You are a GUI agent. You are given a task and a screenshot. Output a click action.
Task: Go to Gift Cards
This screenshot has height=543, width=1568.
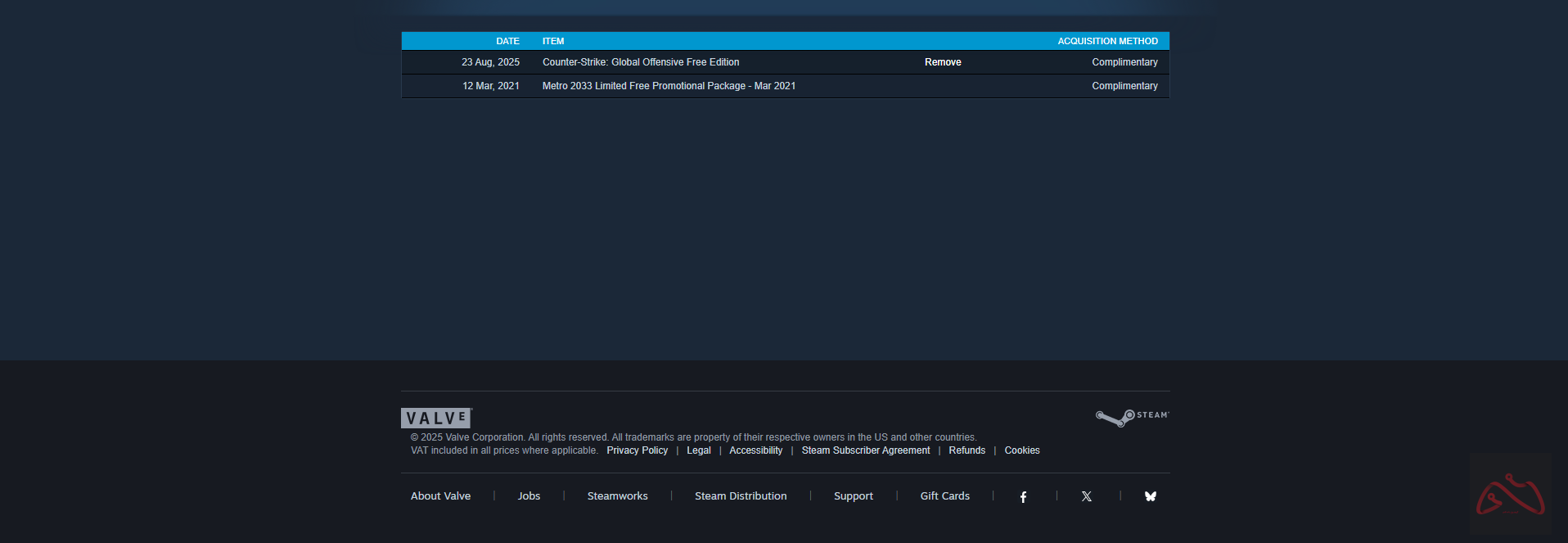944,496
